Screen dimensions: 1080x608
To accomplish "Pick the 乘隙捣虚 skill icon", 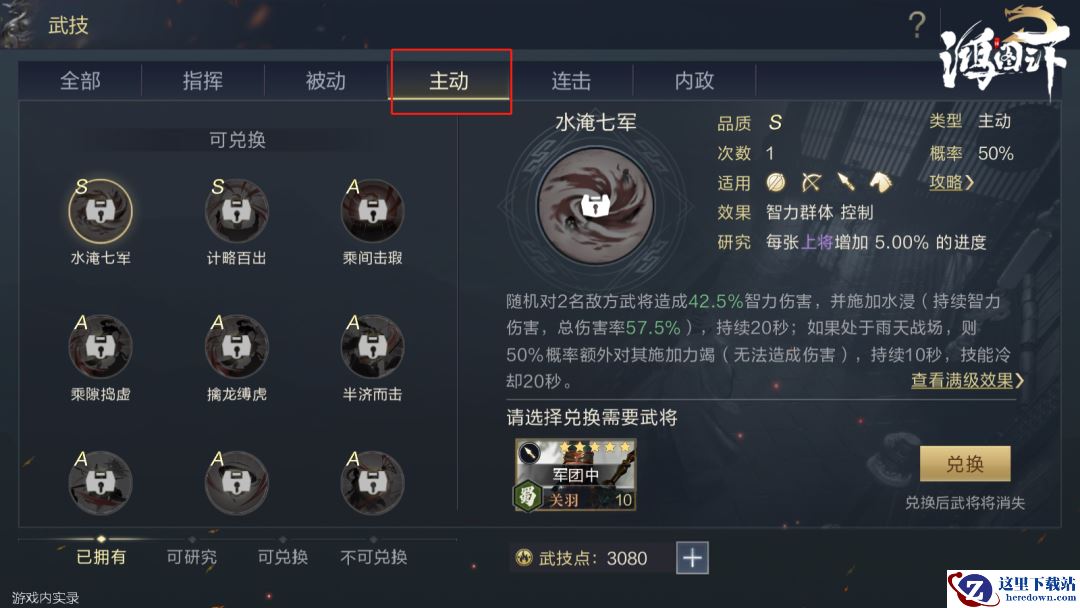I will tap(101, 346).
